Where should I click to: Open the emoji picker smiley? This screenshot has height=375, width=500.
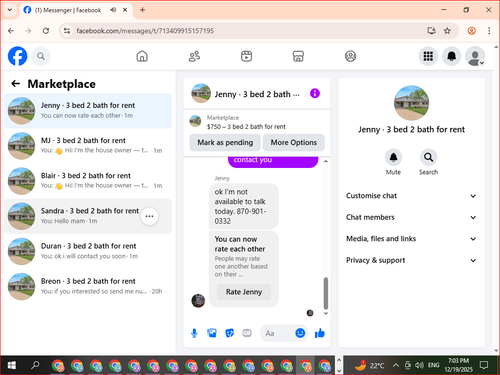(x=300, y=333)
